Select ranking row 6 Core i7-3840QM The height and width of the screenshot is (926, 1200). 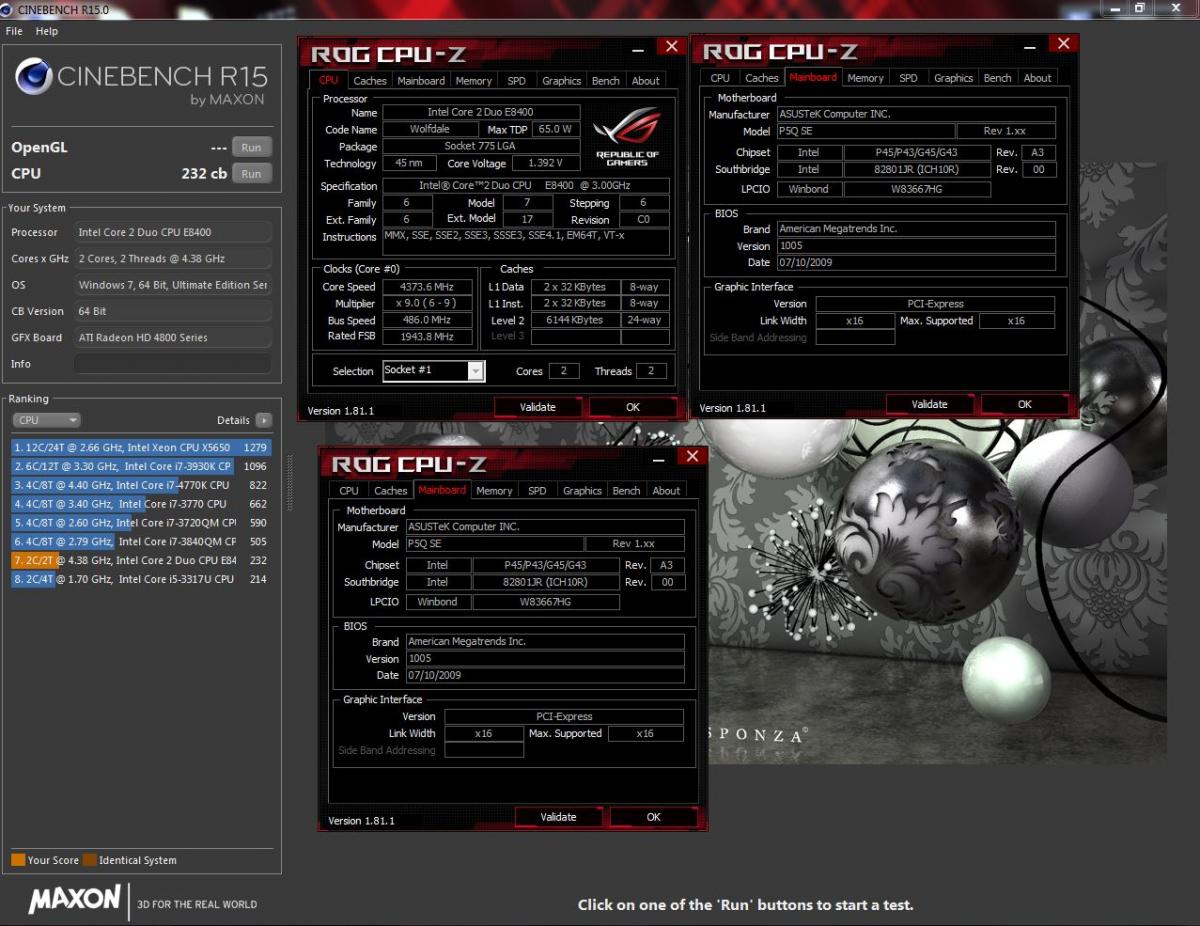141,541
